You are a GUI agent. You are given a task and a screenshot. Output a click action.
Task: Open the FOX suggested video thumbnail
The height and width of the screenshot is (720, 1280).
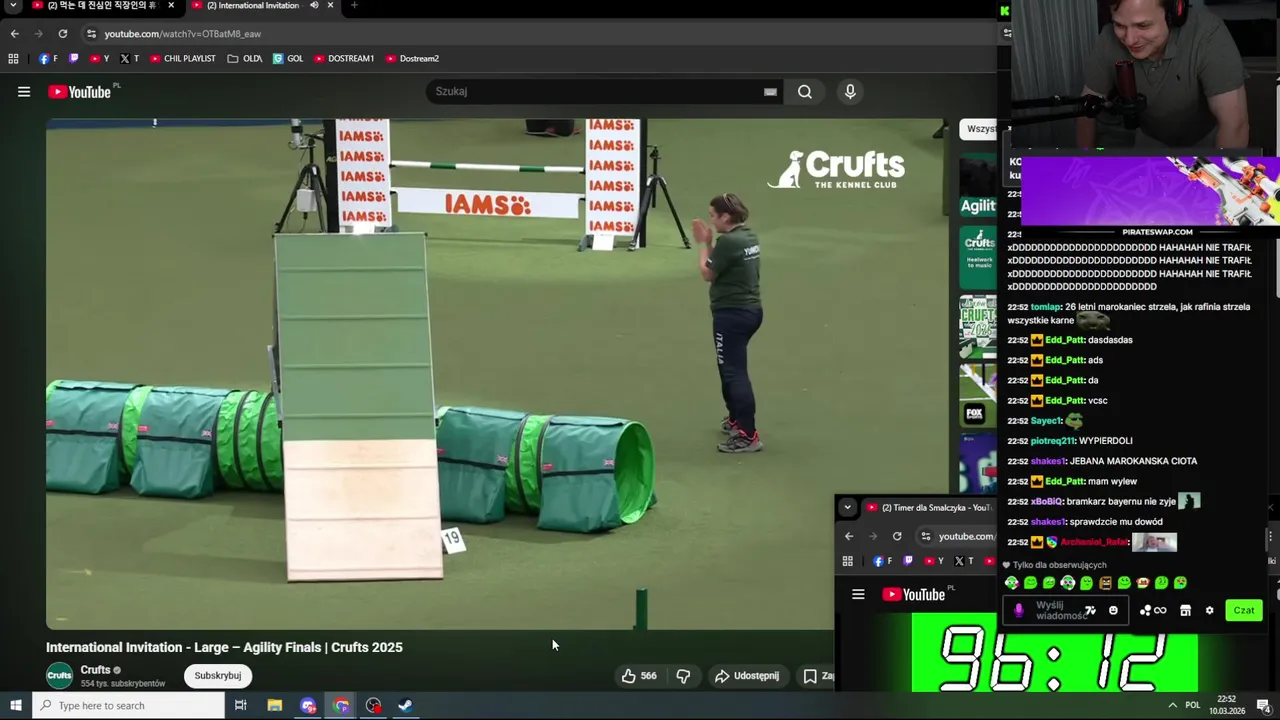click(x=978, y=394)
